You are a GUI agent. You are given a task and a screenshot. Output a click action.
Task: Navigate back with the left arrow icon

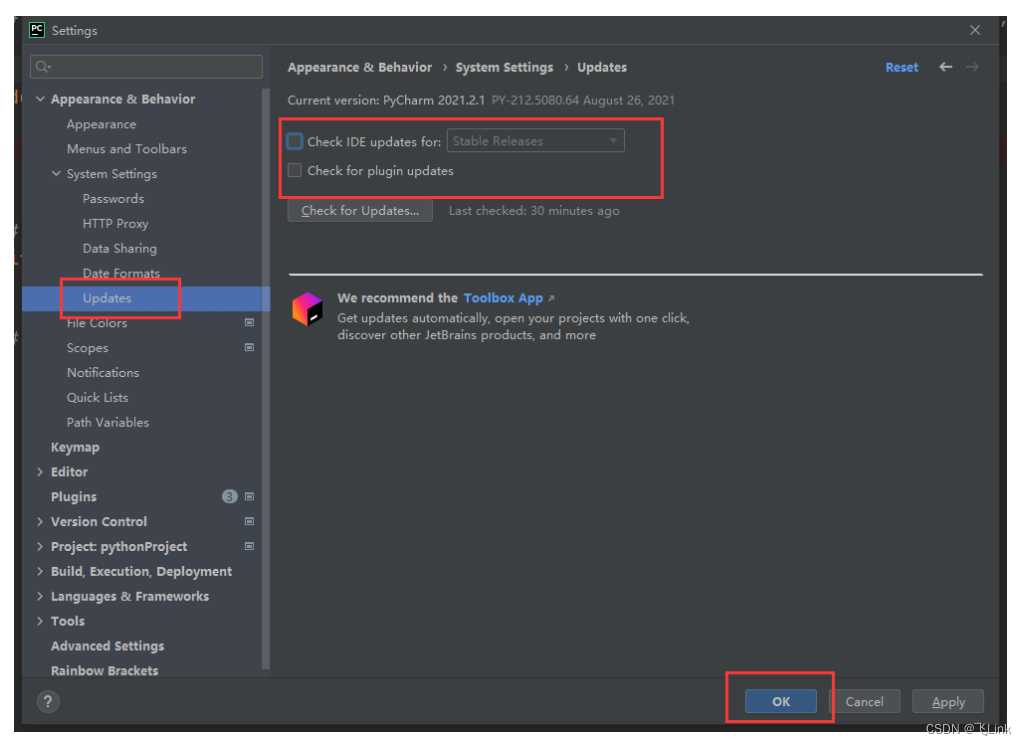point(945,67)
